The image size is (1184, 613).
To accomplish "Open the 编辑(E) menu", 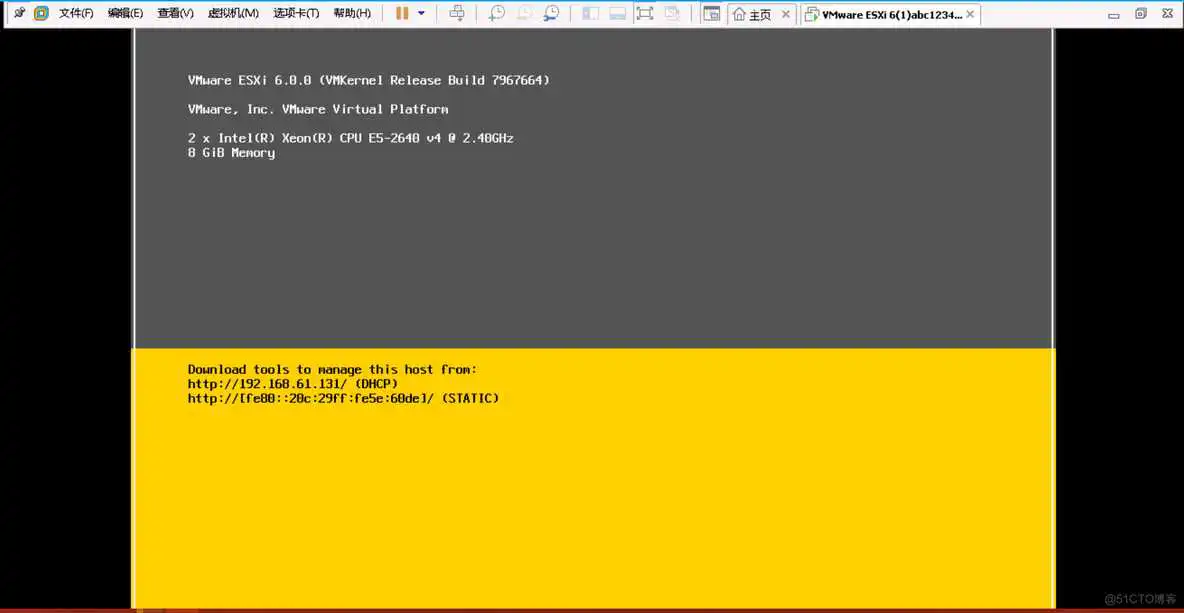I will coord(125,14).
